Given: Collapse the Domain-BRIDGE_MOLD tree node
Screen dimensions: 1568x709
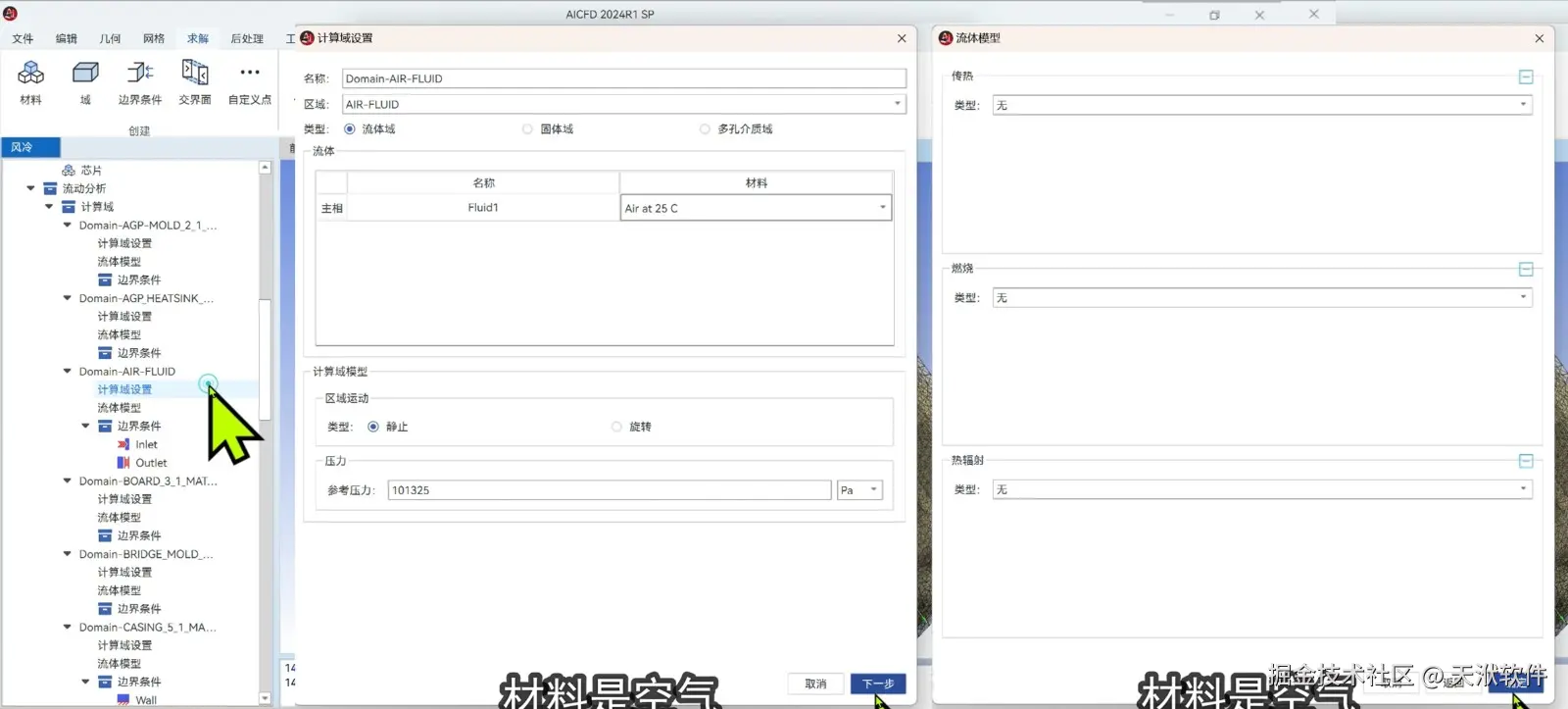Looking at the screenshot, I should tap(68, 554).
